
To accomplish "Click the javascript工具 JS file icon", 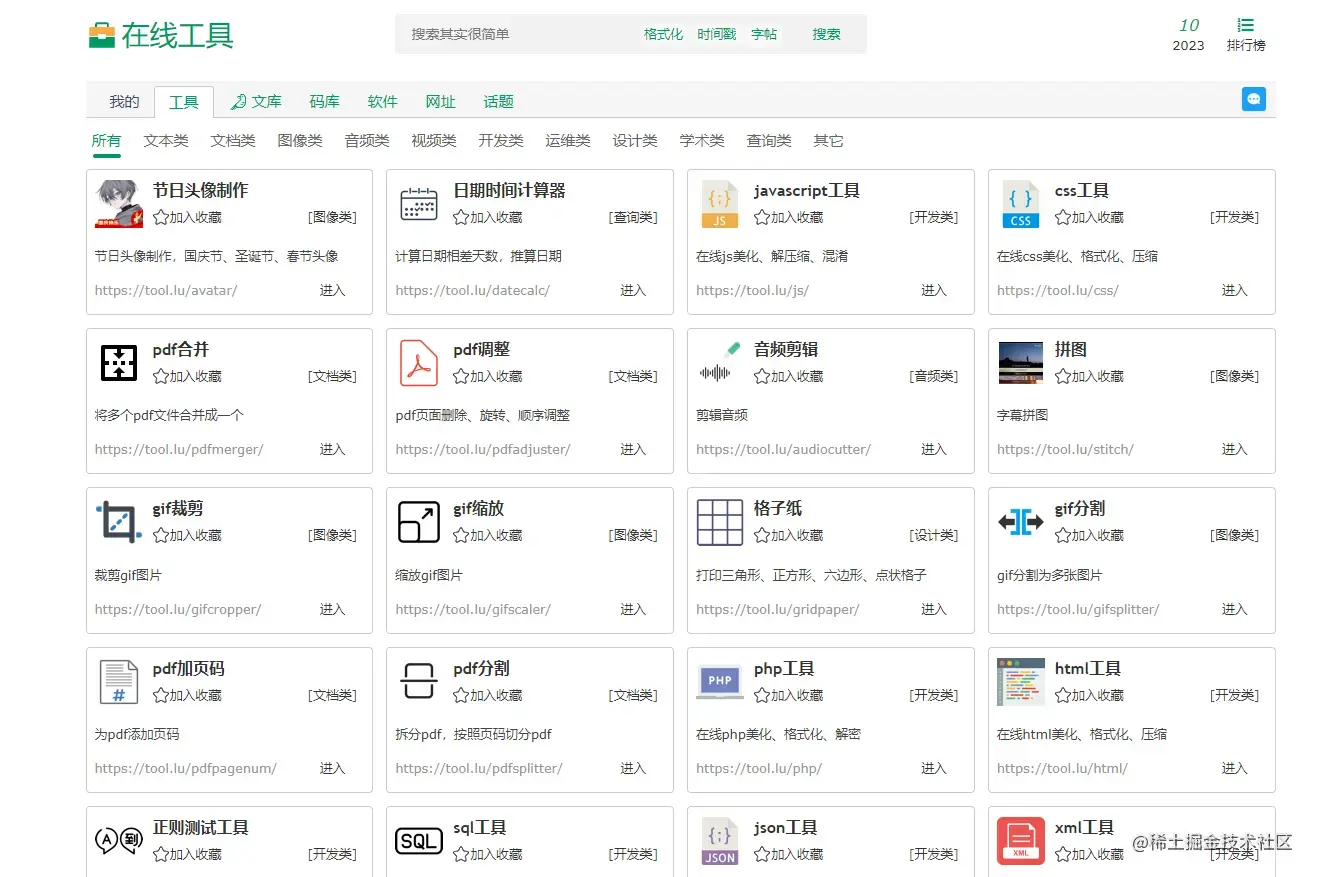I will 720,204.
